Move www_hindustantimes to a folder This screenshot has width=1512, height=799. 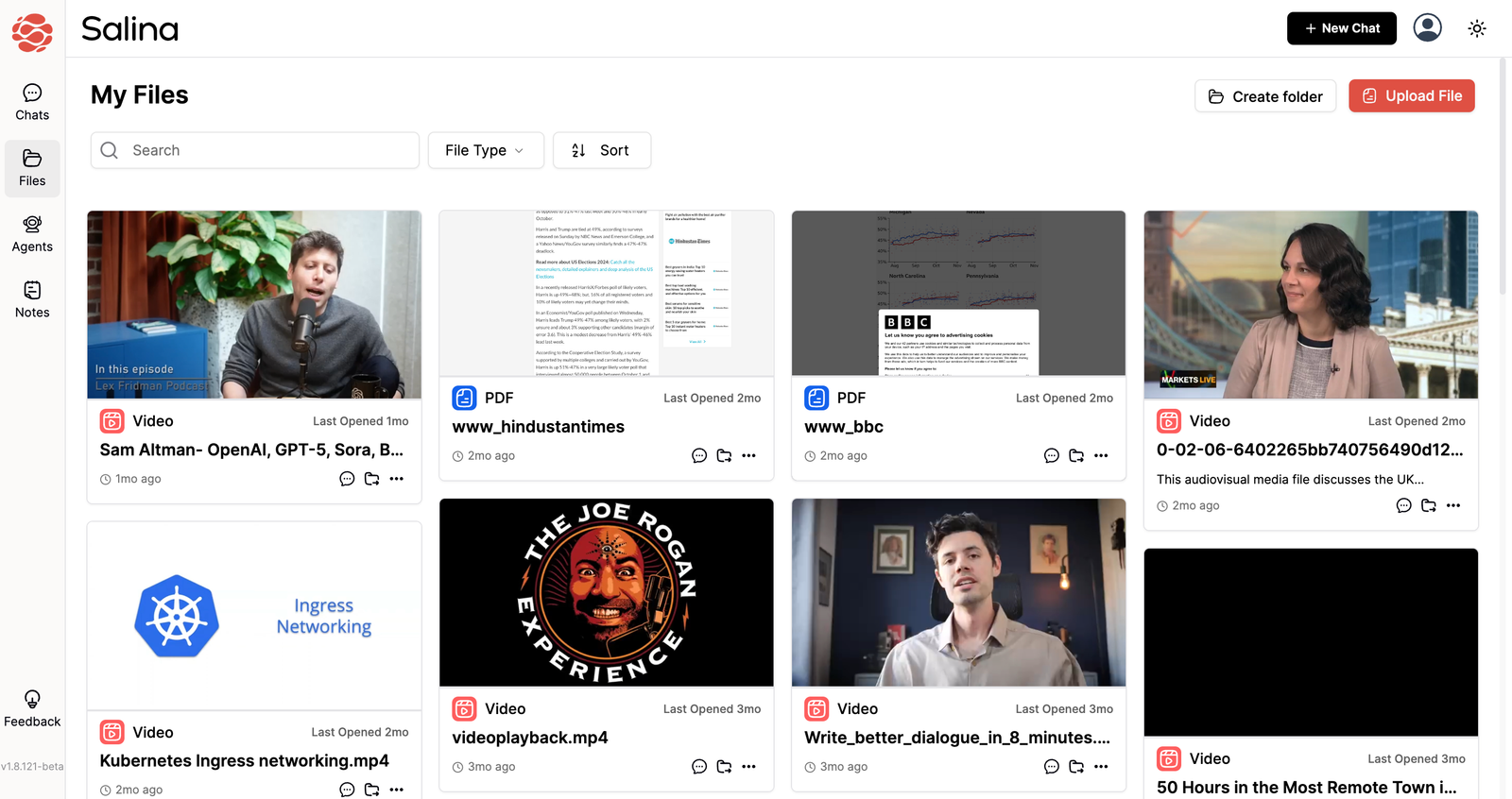[725, 455]
